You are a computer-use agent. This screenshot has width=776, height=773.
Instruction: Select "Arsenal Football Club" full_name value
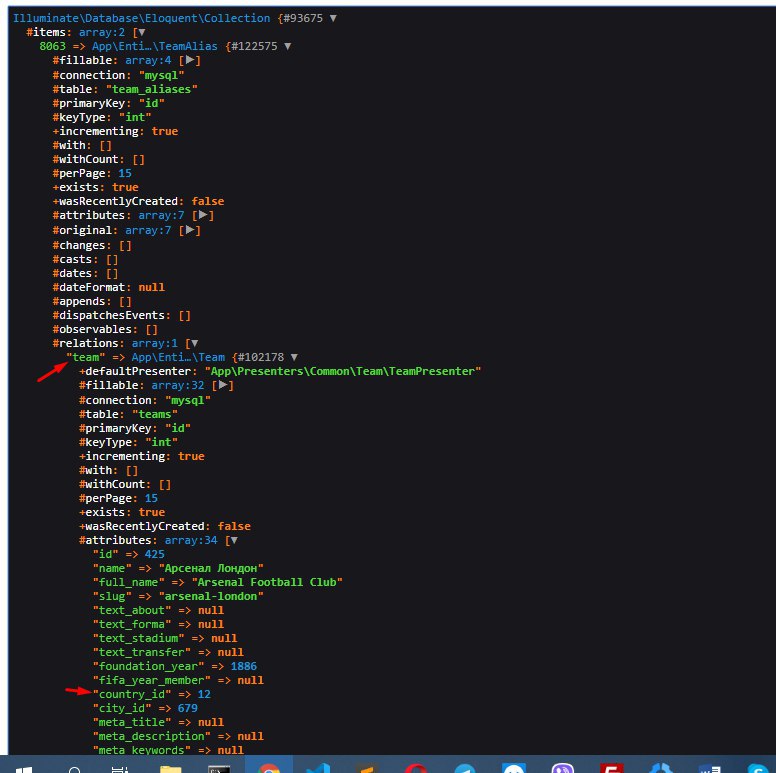pos(267,582)
